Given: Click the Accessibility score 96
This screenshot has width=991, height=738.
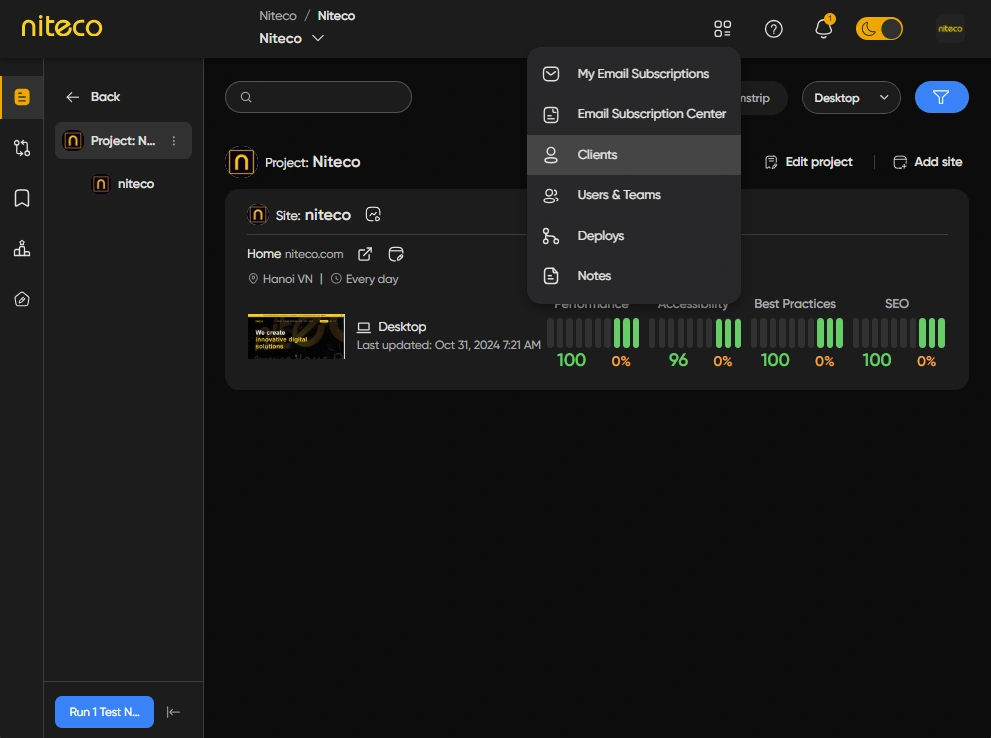Looking at the screenshot, I should pos(678,360).
